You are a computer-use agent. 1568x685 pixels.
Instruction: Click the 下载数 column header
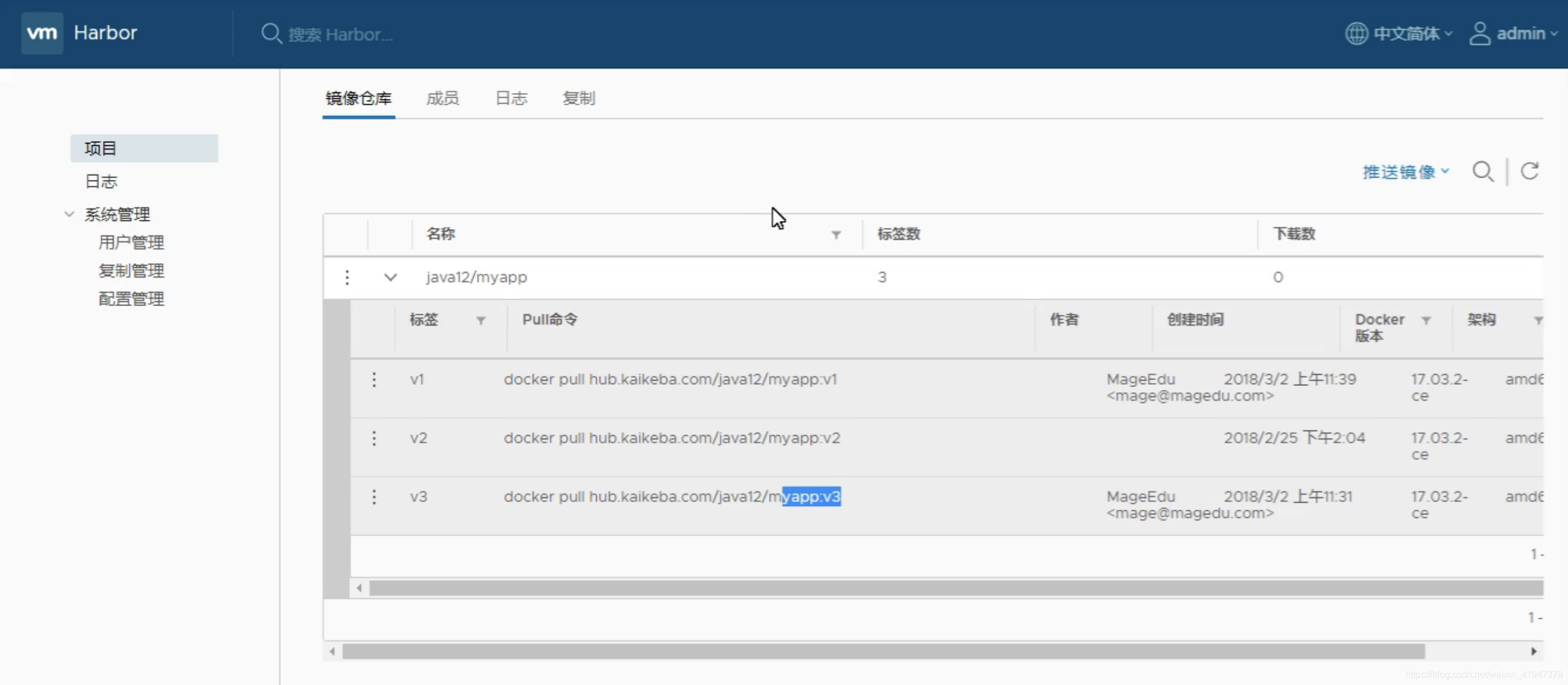1294,234
